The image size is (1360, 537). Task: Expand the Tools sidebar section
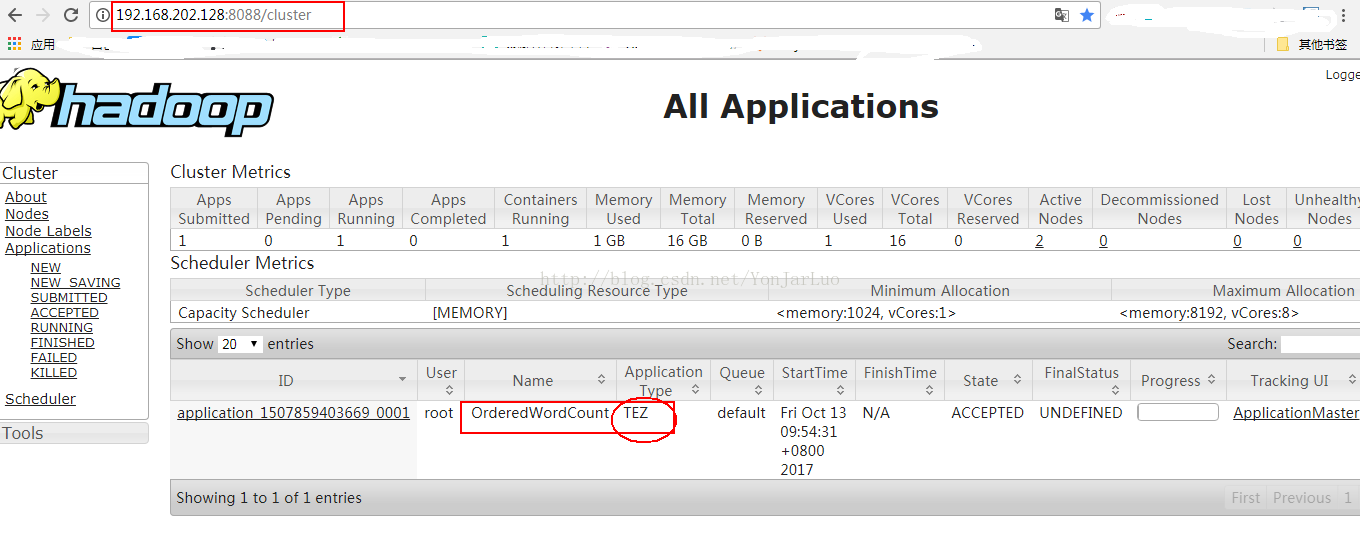74,433
